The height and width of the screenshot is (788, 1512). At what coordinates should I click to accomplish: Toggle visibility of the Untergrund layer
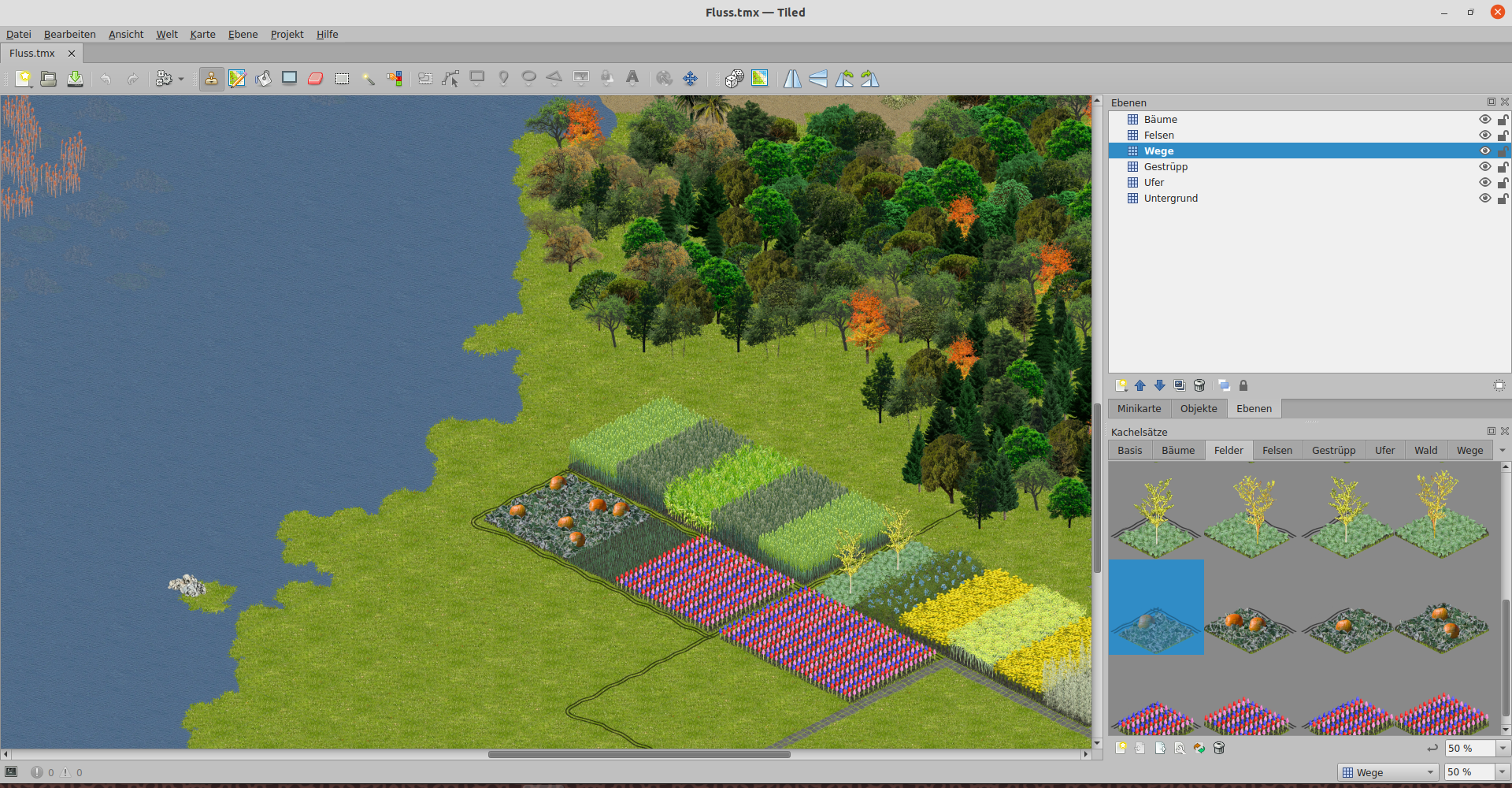point(1484,198)
